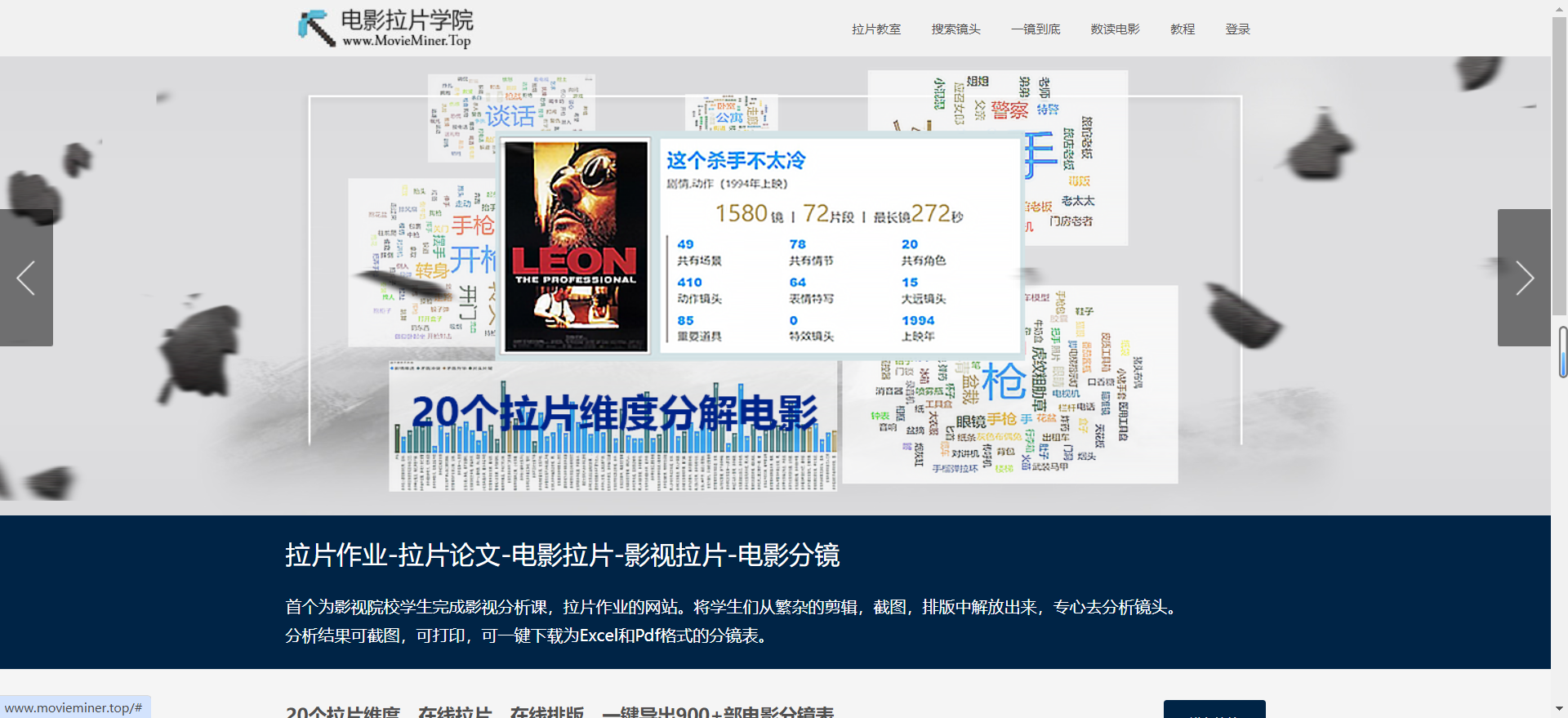
Task: Click the 登录 login link
Action: (1238, 29)
